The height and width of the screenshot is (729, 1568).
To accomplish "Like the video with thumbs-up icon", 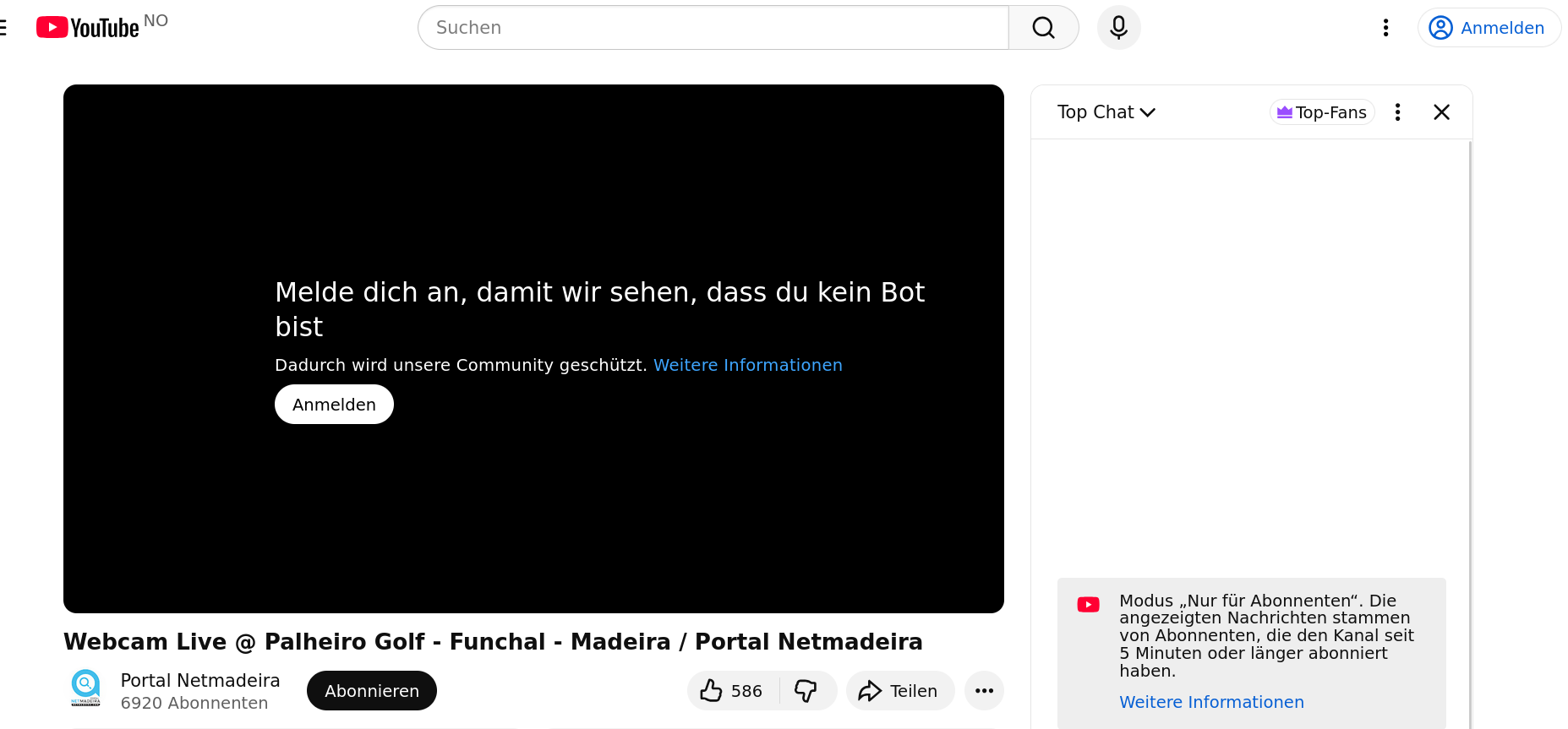I will point(732,691).
